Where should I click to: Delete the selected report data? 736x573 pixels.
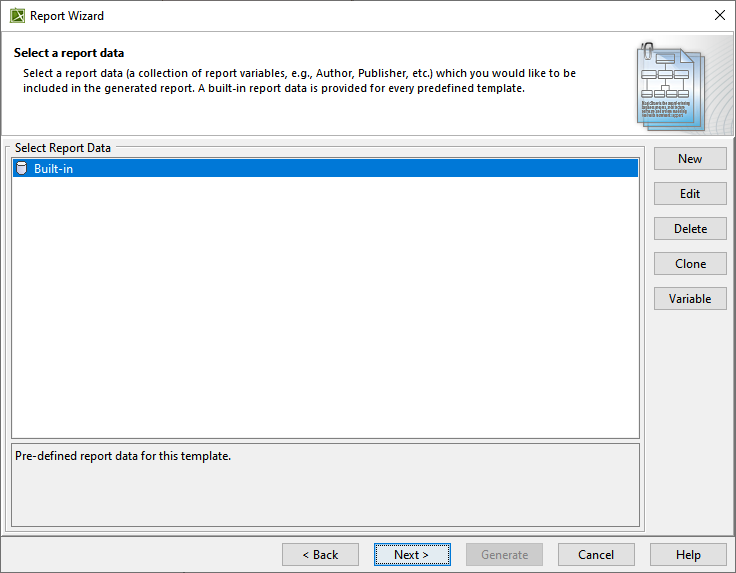[690, 229]
